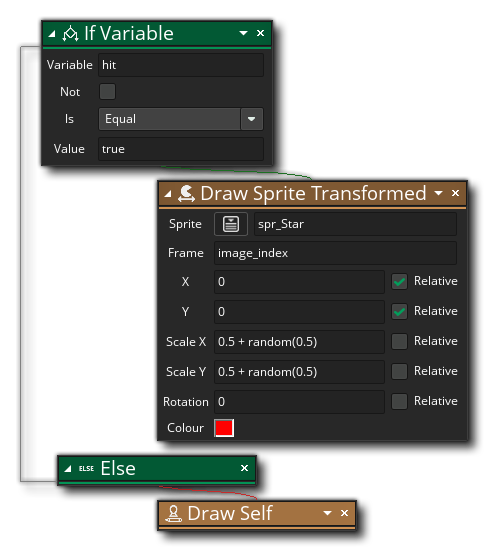Image resolution: width=488 pixels, height=551 pixels.
Task: Close the If Variable action
Action: pos(260,33)
